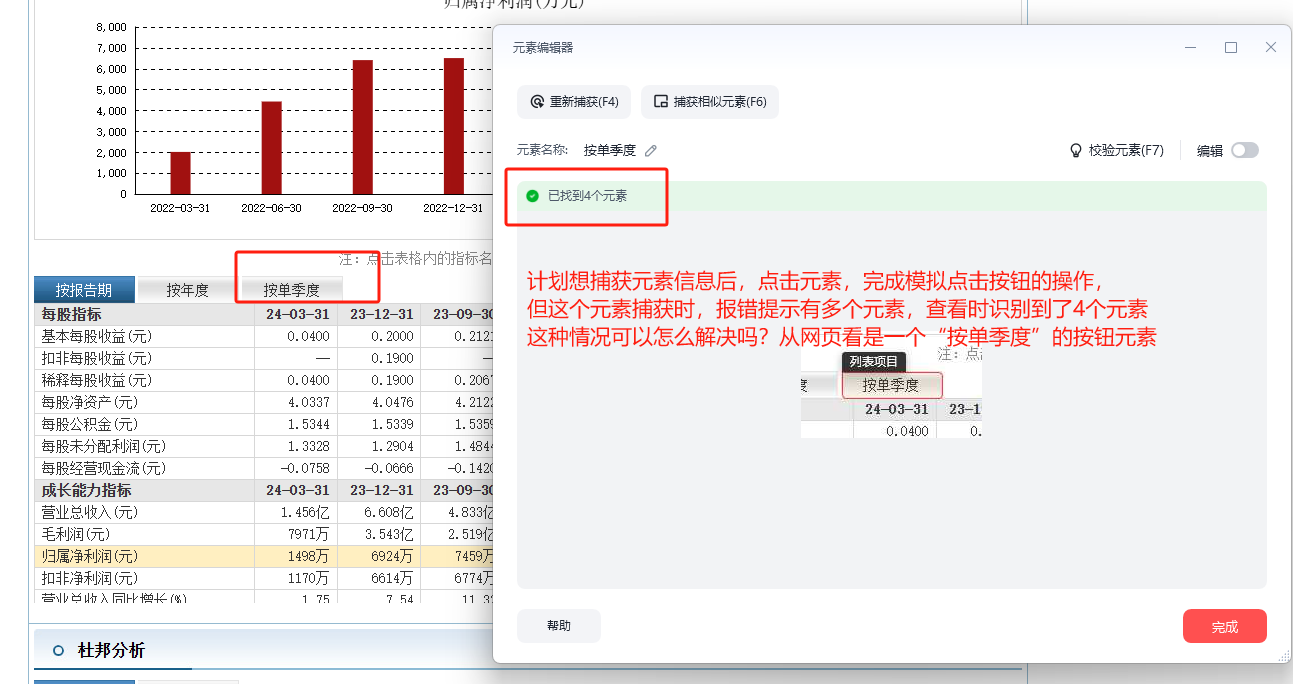Click the 2022-12-31 bar in chart

[454, 126]
